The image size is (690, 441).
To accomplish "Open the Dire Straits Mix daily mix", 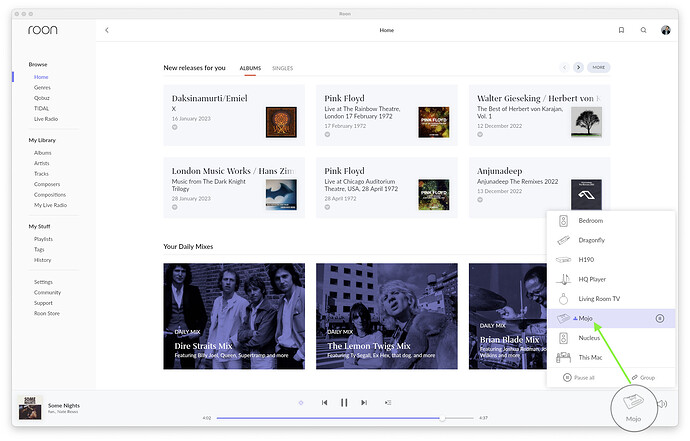I will pos(234,316).
